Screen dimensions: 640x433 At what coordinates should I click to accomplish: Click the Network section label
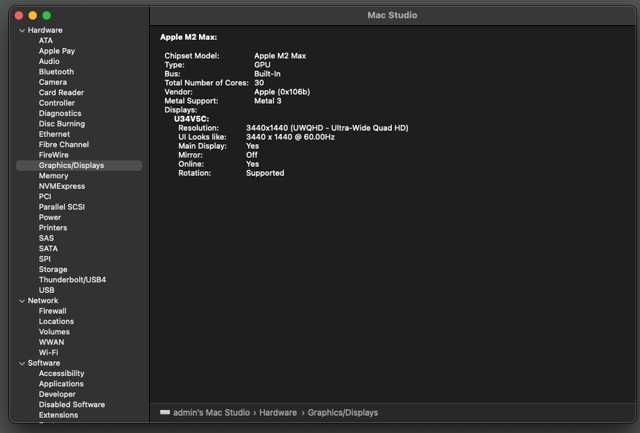(43, 301)
